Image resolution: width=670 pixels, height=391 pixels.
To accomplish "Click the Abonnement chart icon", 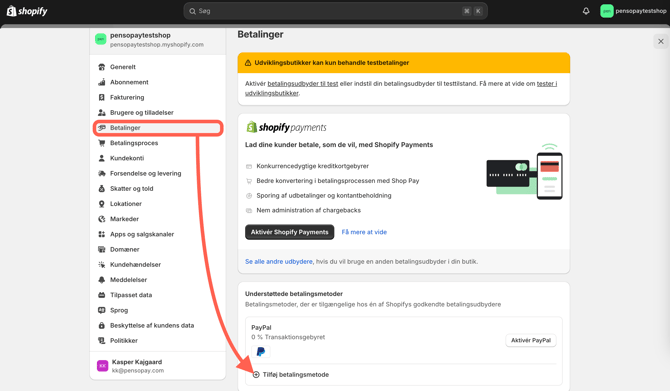I will coord(102,82).
